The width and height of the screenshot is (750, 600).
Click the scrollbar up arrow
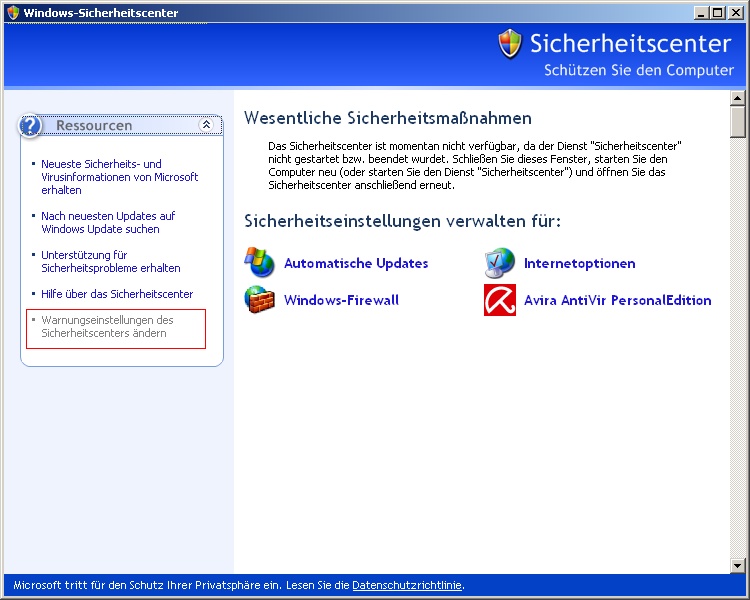737,98
